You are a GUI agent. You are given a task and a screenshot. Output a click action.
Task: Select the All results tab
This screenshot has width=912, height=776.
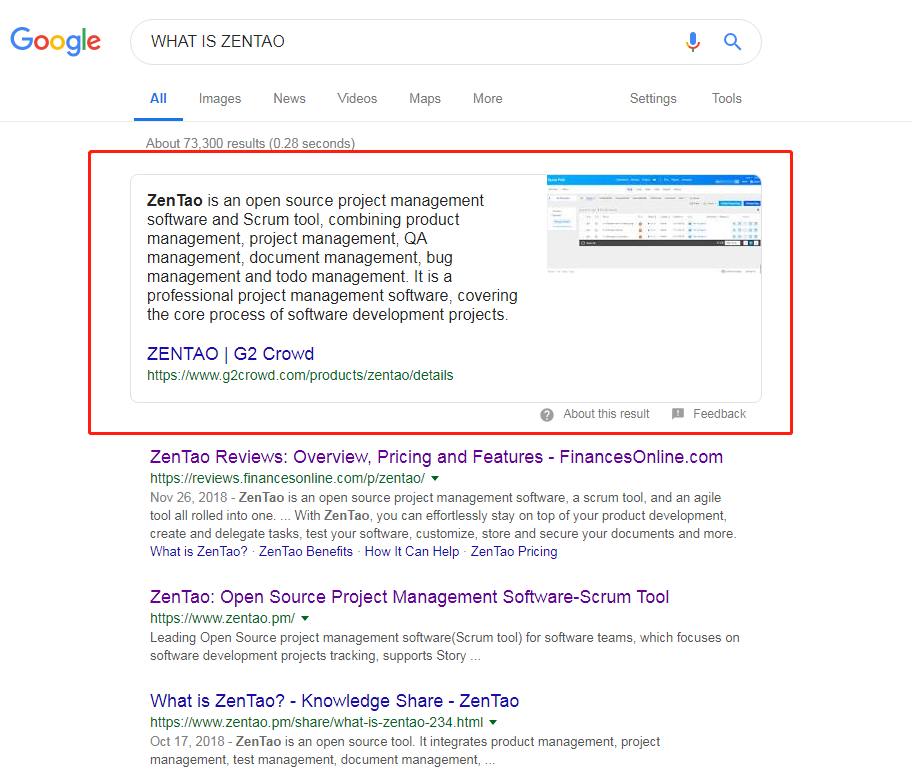pyautogui.click(x=158, y=99)
